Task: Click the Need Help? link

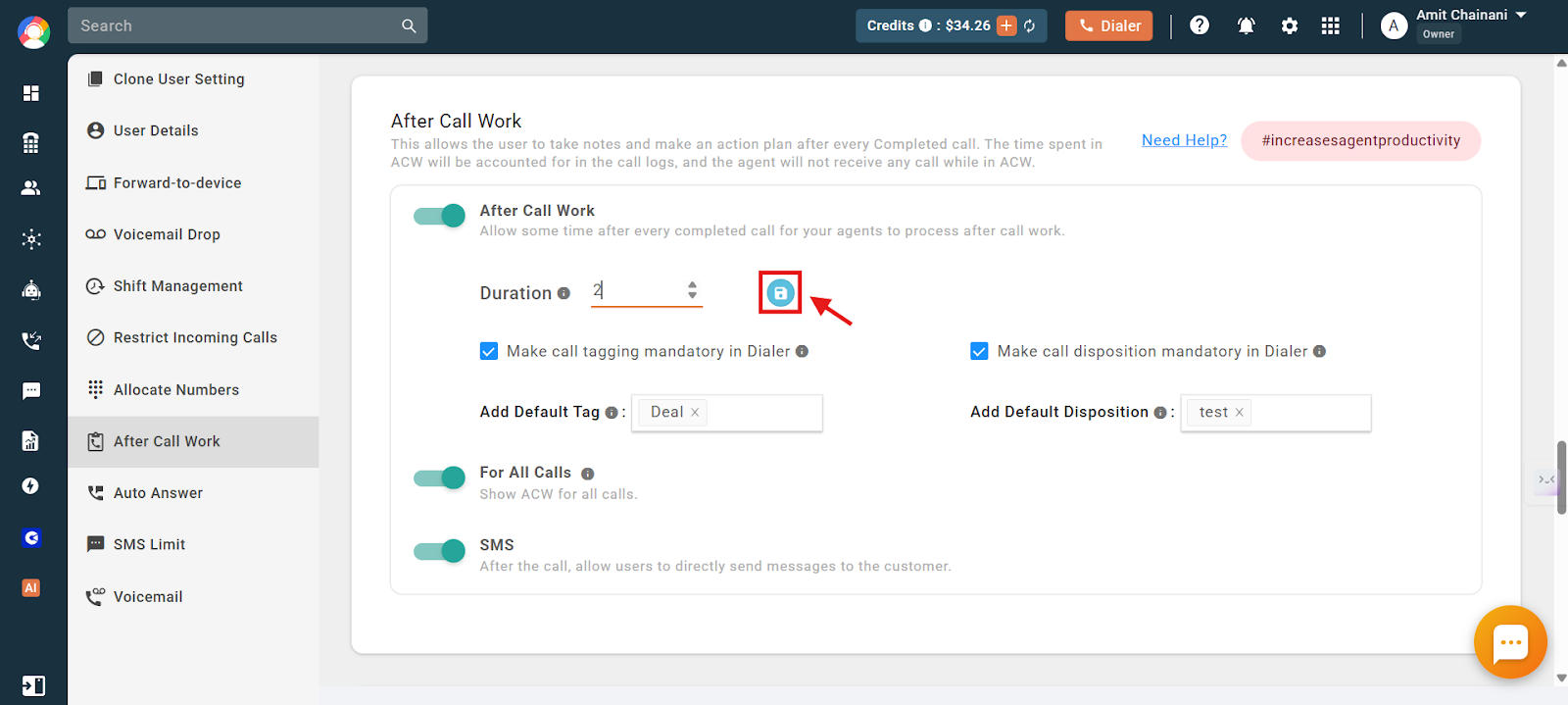Action: pos(1184,140)
